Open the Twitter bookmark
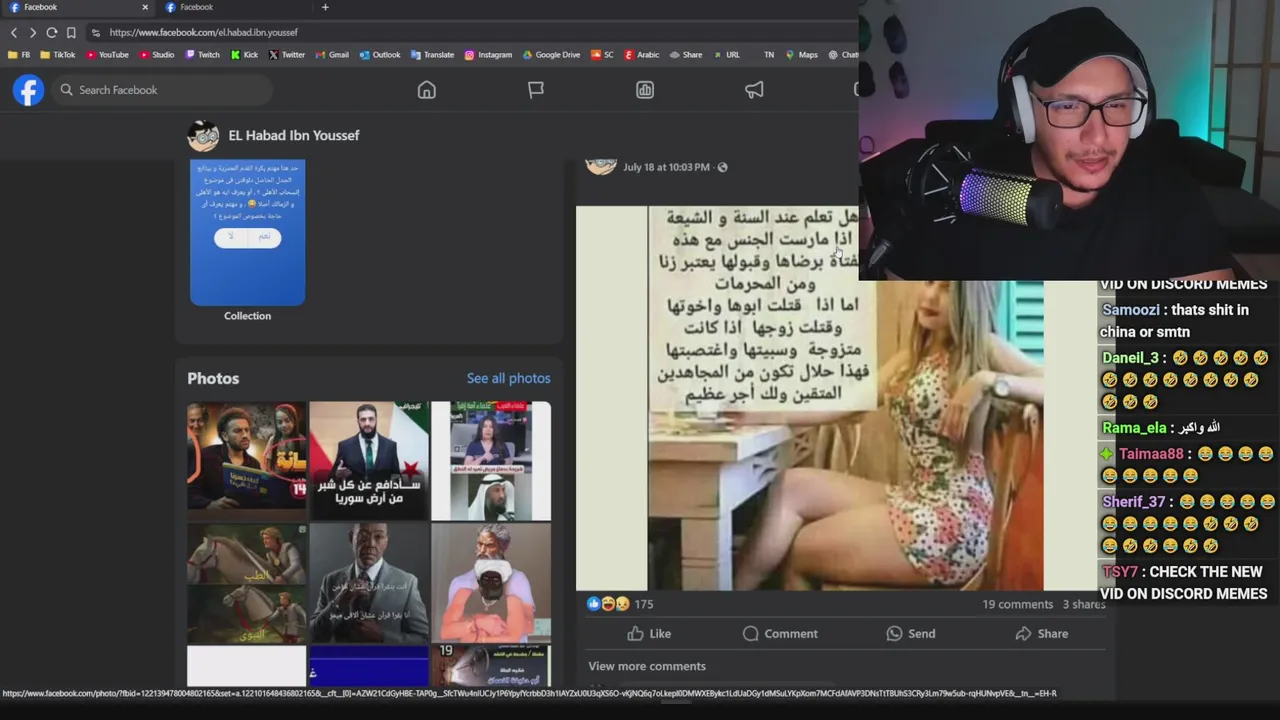This screenshot has width=1280, height=720. point(287,55)
